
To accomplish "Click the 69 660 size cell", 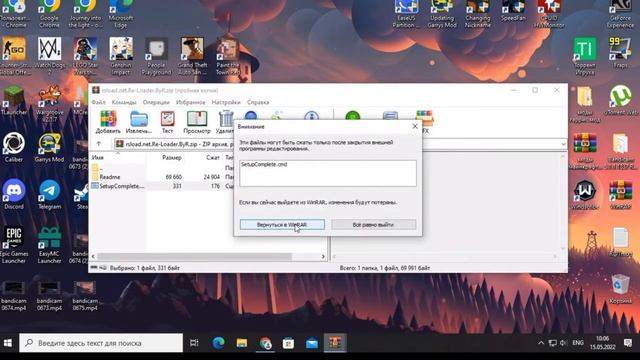I will tap(174, 177).
